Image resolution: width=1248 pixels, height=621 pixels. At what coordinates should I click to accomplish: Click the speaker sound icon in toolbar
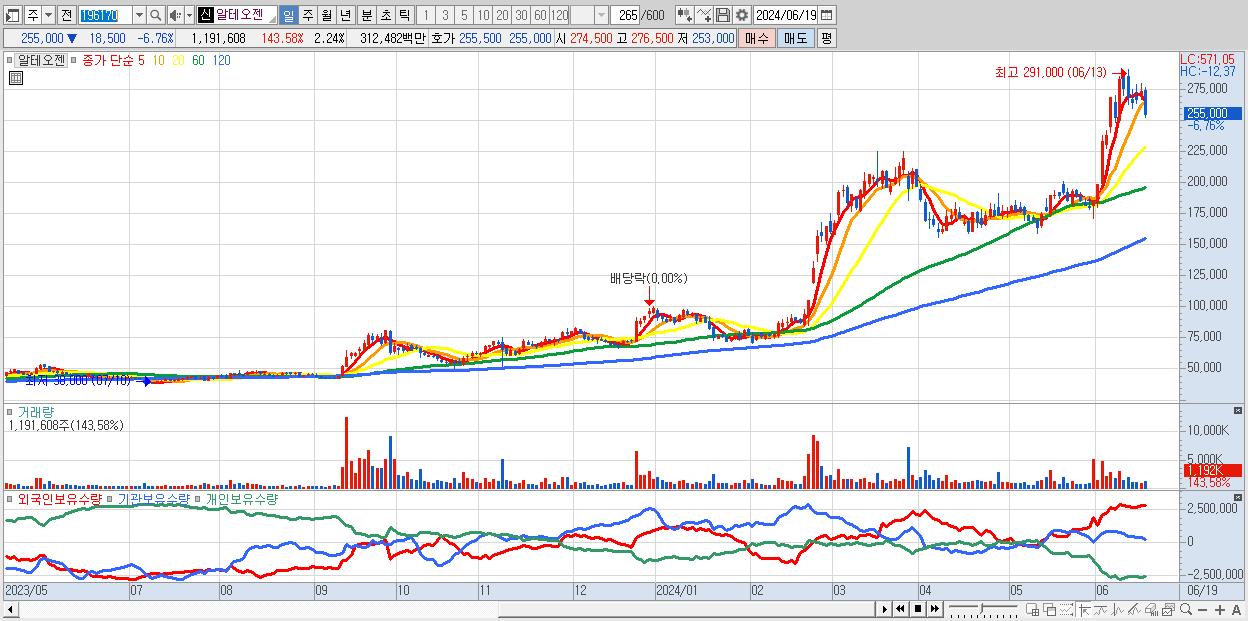(175, 15)
